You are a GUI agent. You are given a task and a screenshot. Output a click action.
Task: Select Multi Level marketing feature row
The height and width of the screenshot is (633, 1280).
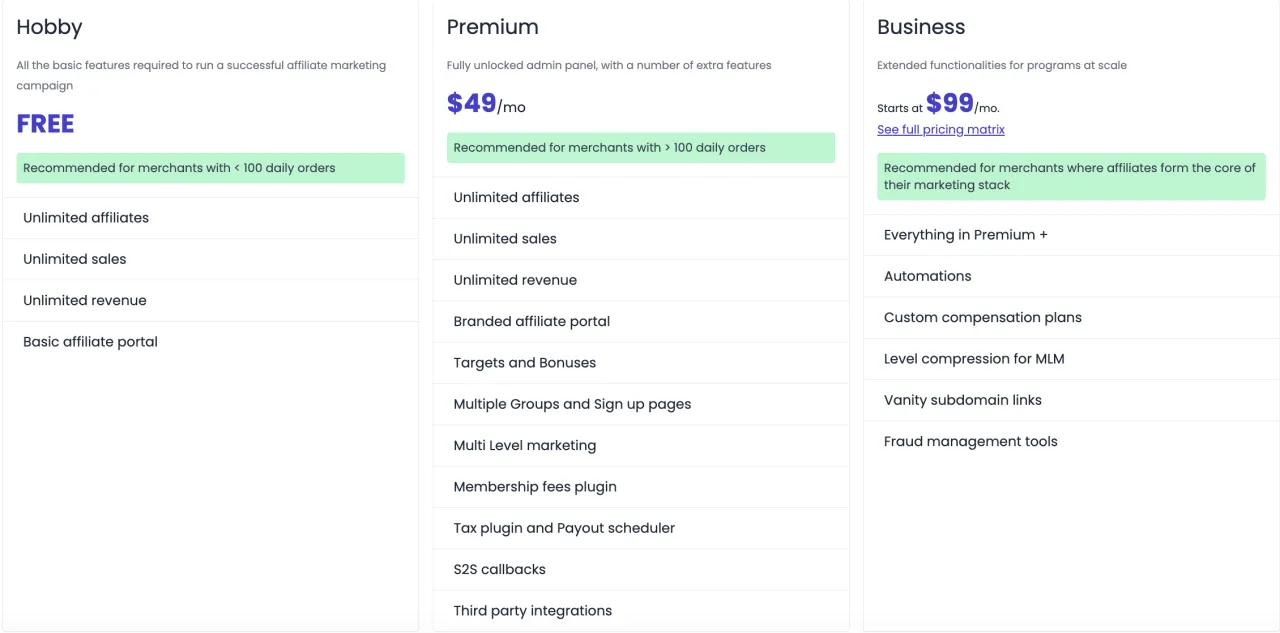[641, 446]
